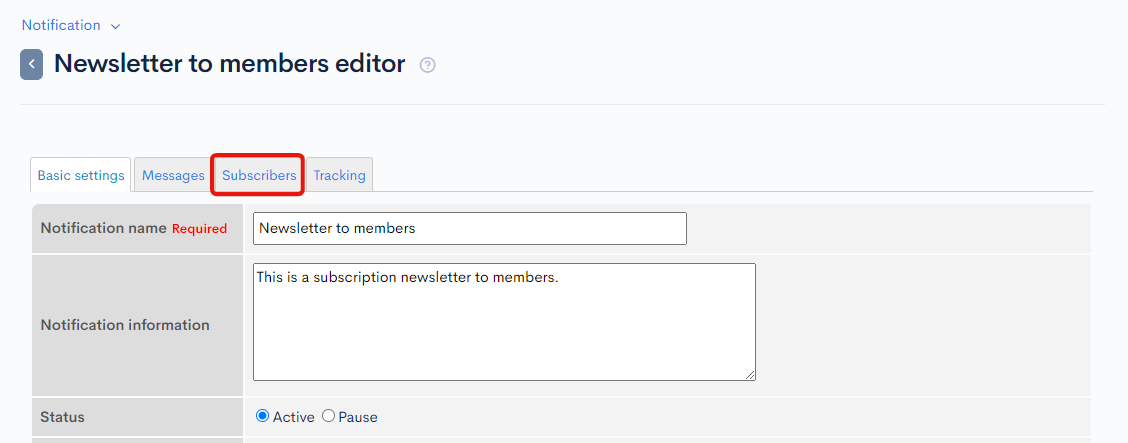The width and height of the screenshot is (1128, 443).
Task: Click the Status row label
Action: point(63,417)
